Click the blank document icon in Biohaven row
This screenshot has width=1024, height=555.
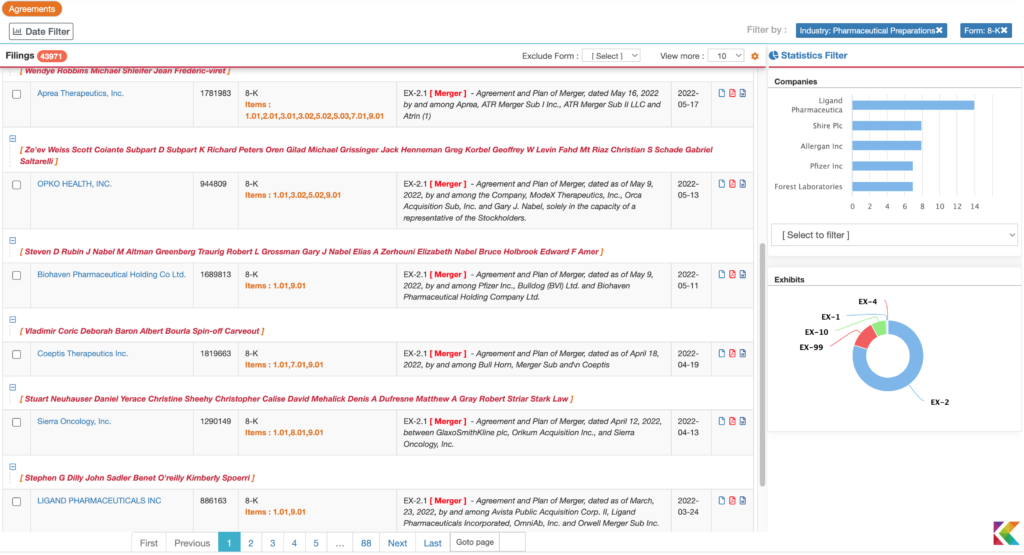720,274
